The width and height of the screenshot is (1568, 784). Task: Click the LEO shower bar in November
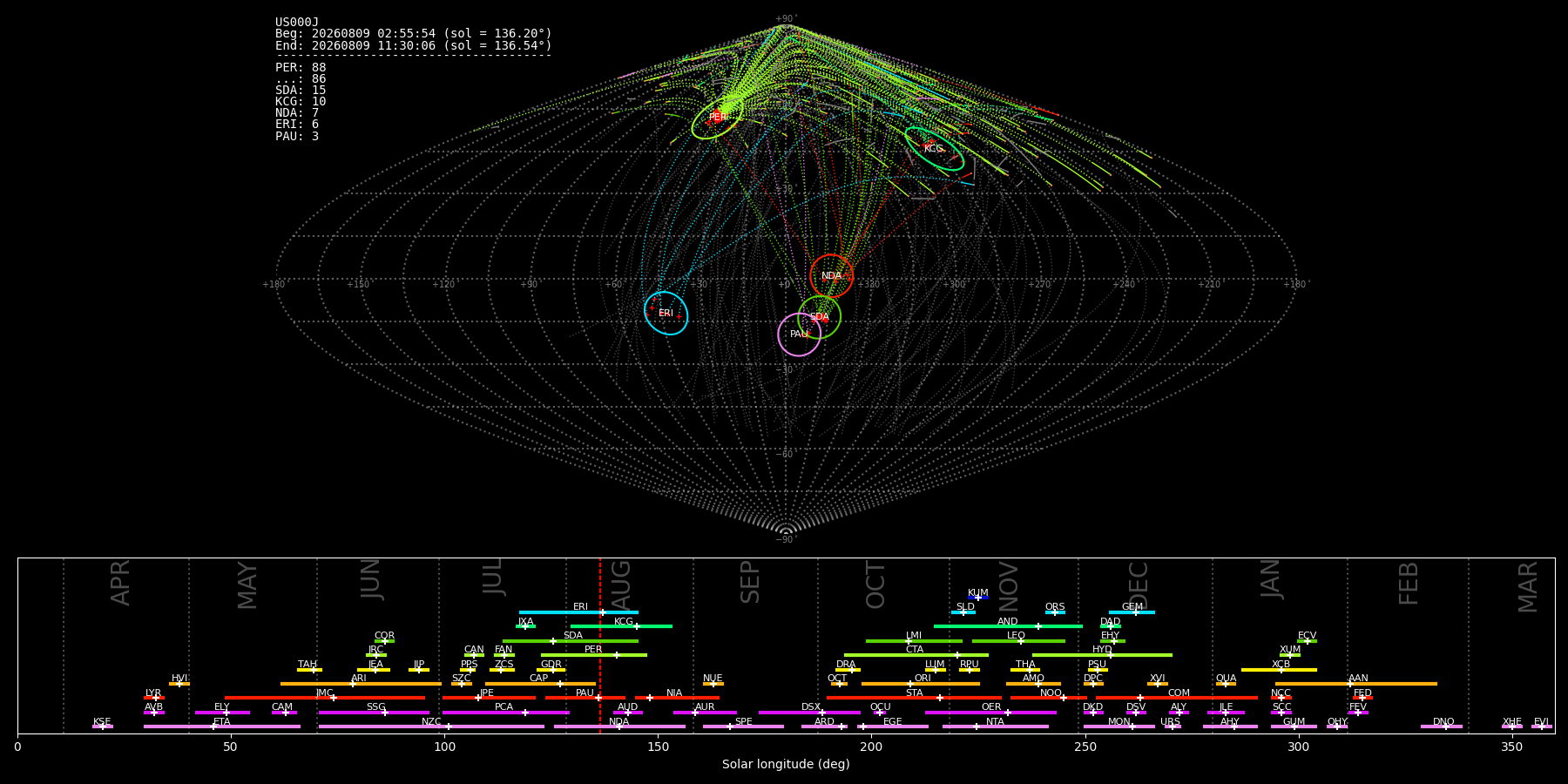tap(1018, 641)
